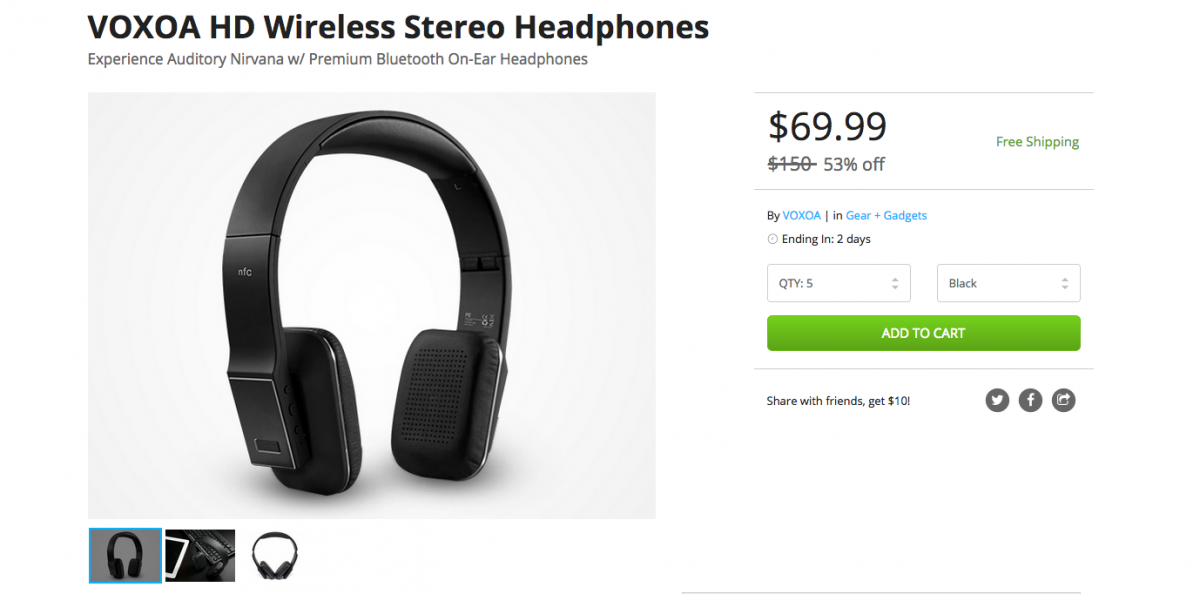Open the VOXOA brand link

(x=802, y=215)
